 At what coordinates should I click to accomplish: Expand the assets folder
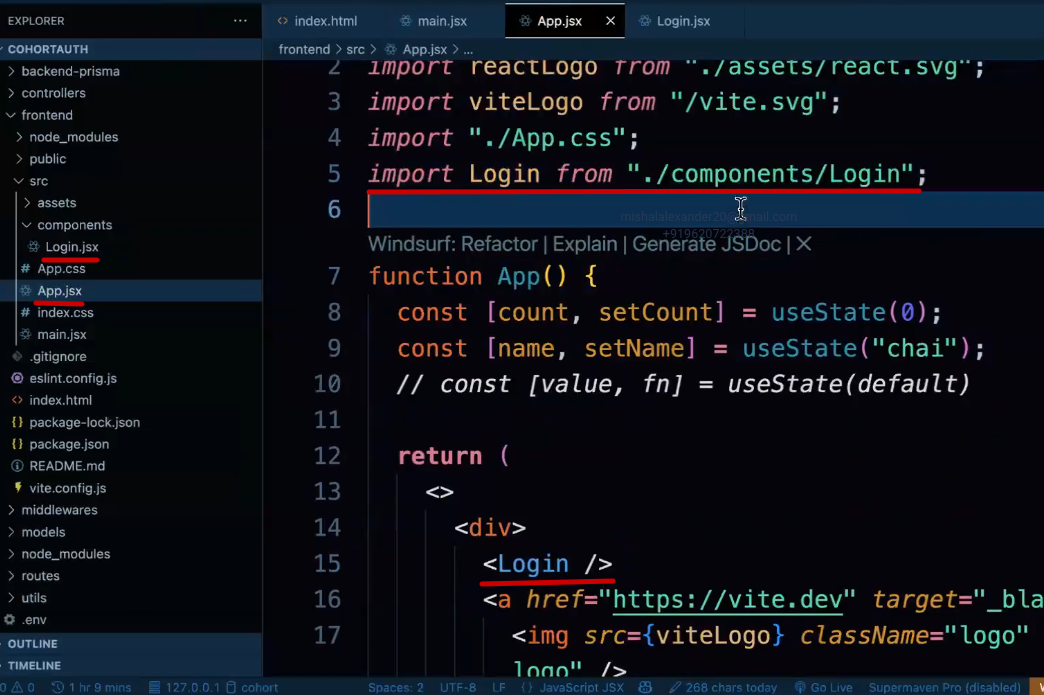coord(57,203)
